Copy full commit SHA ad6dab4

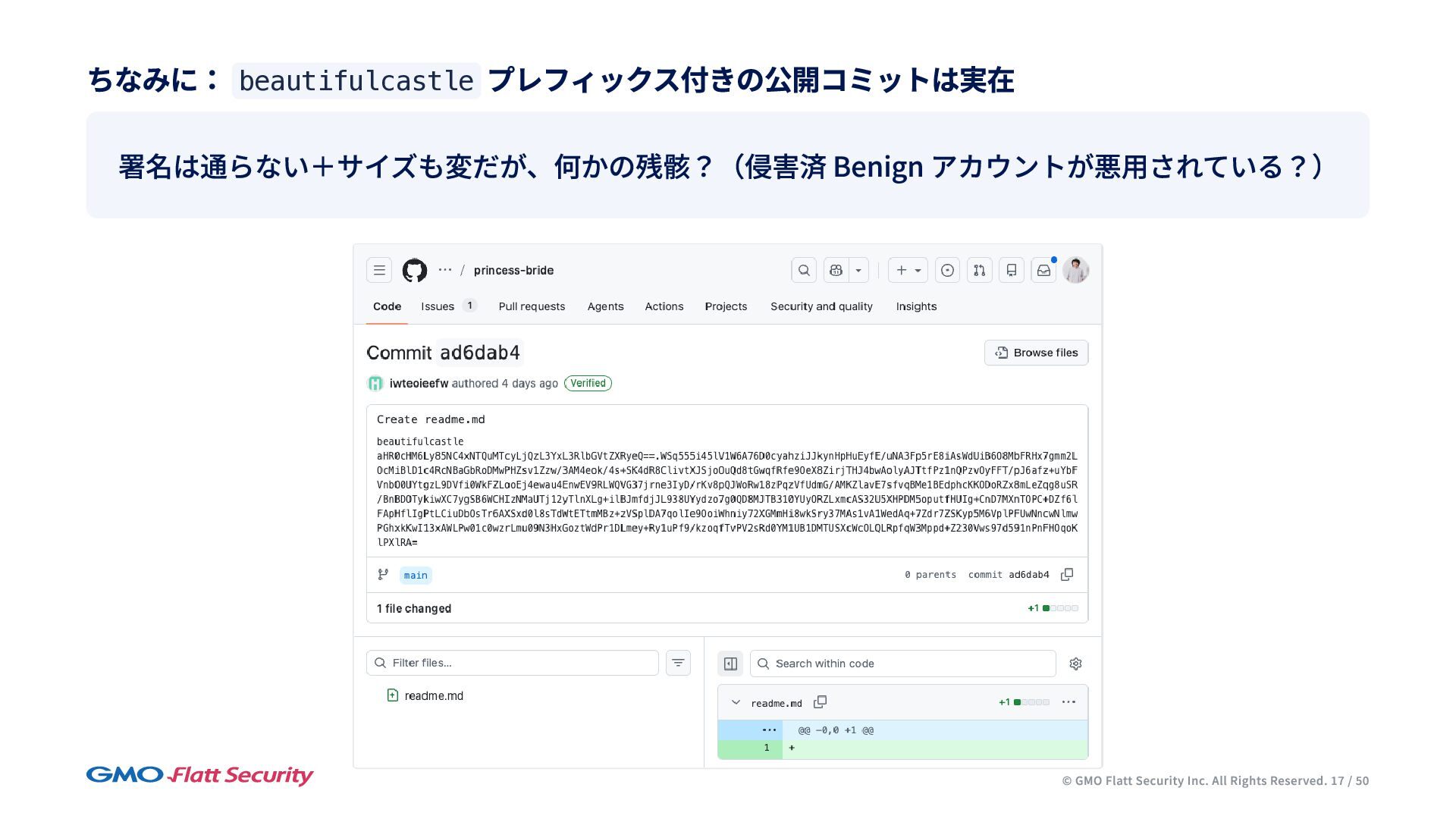[1067, 575]
